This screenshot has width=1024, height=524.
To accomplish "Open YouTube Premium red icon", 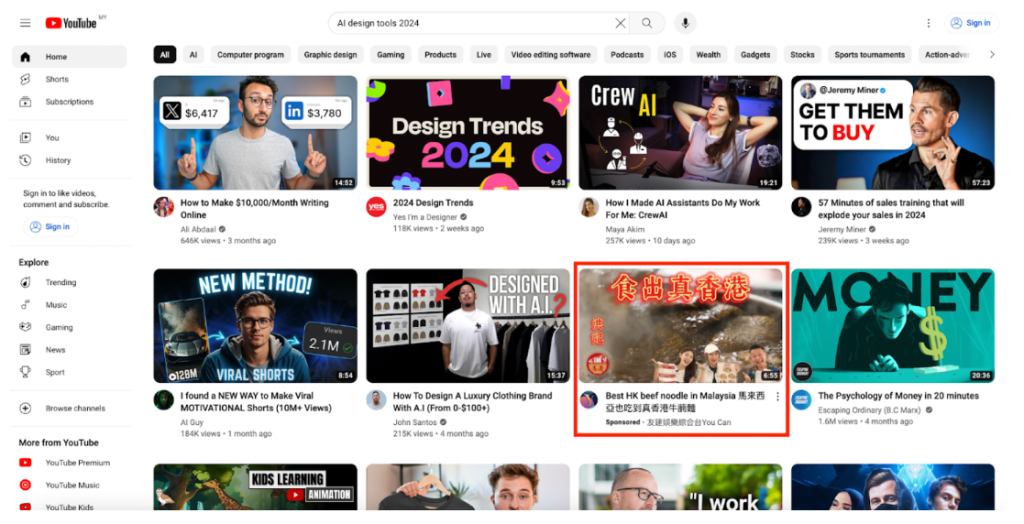I will click(x=25, y=463).
